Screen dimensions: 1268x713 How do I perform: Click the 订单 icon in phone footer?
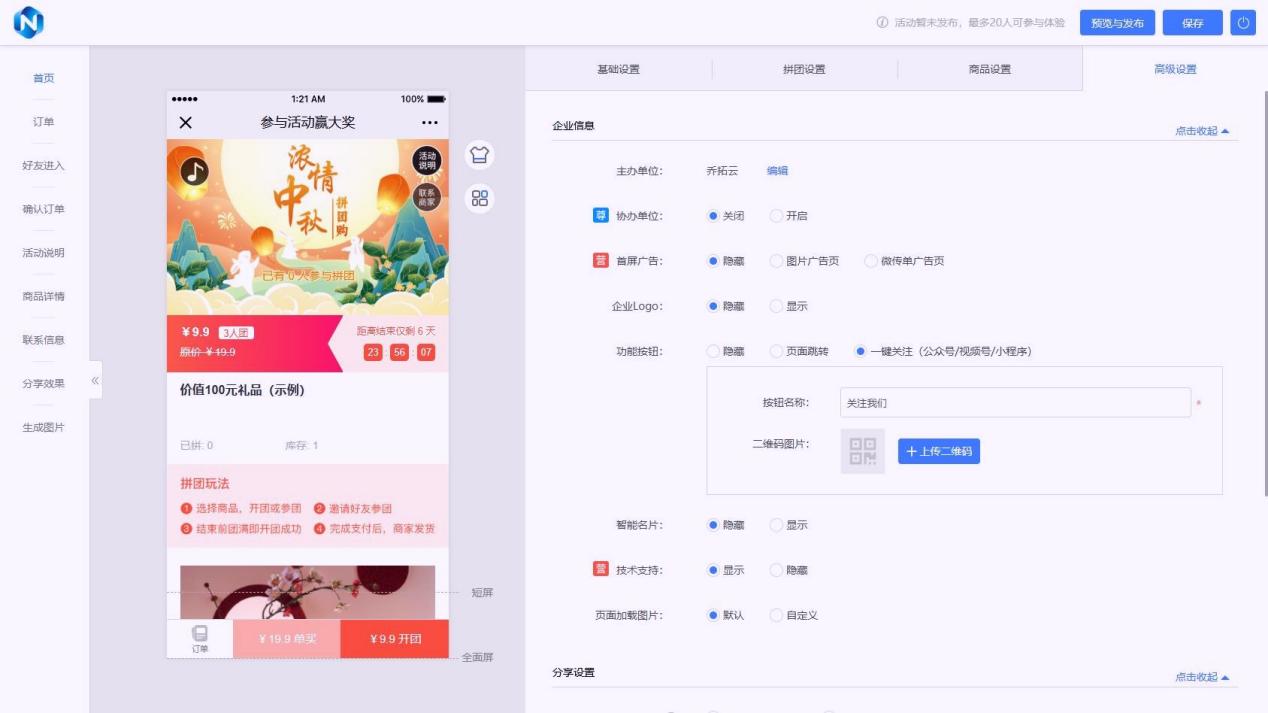pos(200,639)
